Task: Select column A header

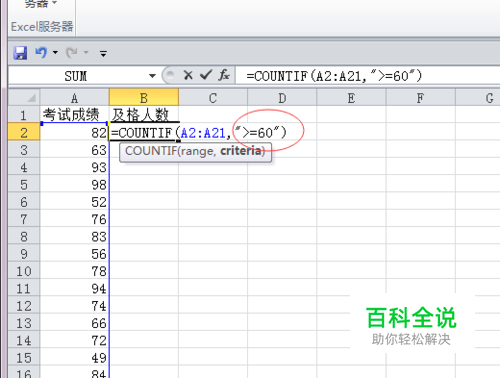Action: tap(74, 98)
